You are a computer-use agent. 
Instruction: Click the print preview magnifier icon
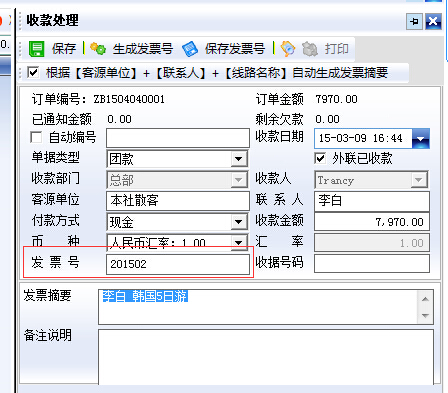tap(288, 49)
